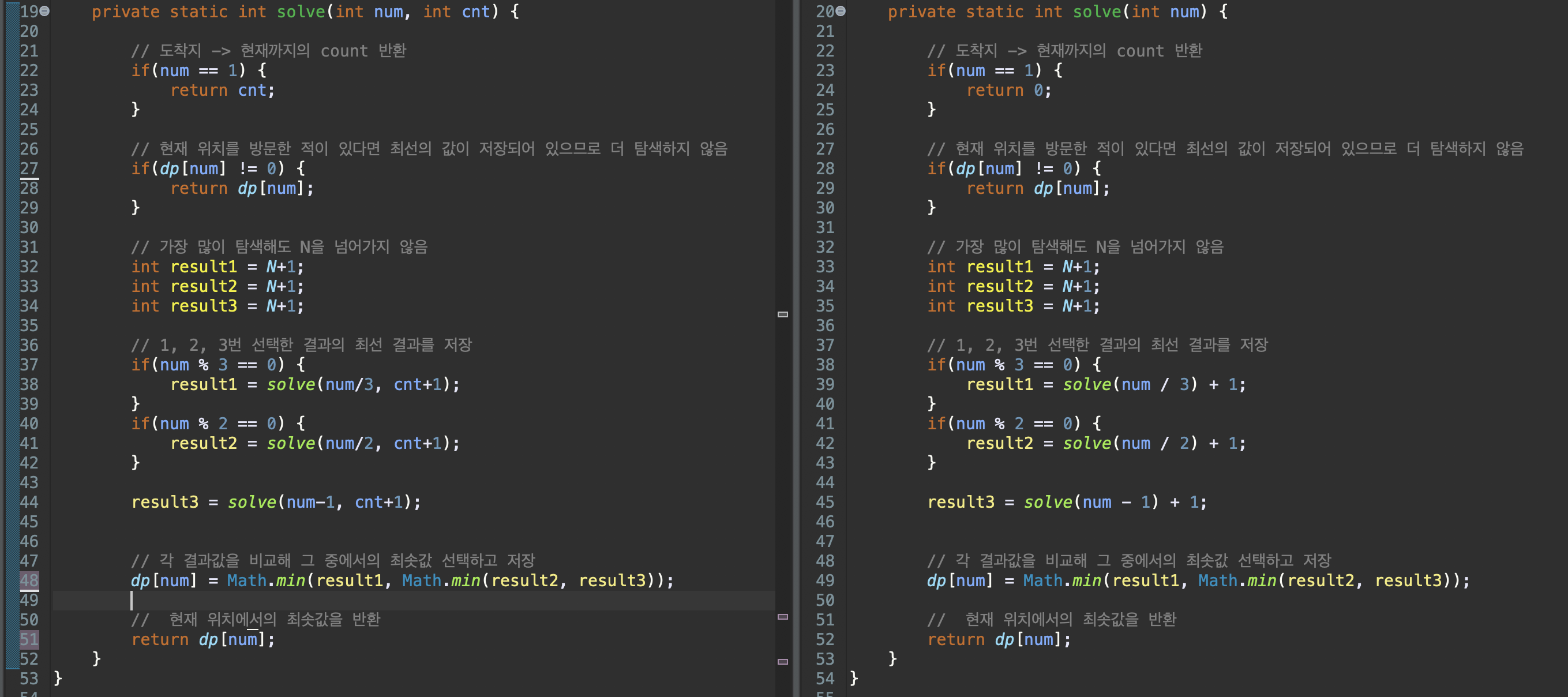Select highlighted line number 48 in left editor

click(x=29, y=580)
